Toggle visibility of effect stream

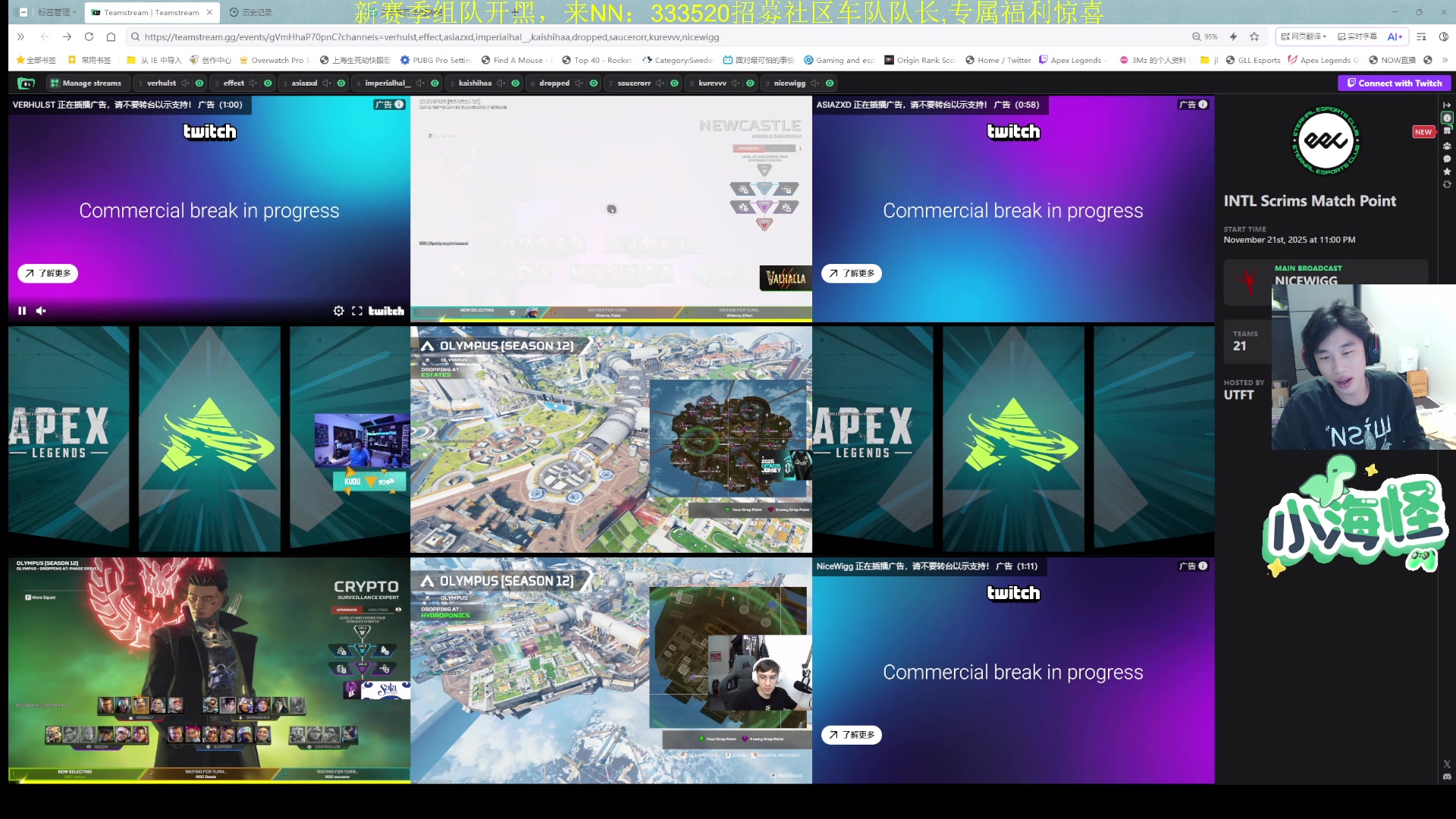click(x=268, y=83)
